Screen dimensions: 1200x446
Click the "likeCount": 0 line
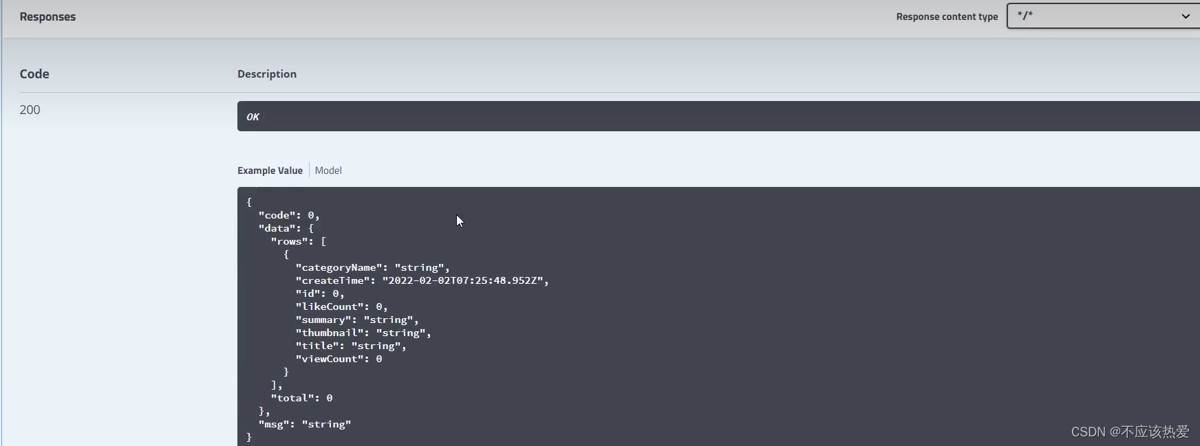click(x=341, y=306)
